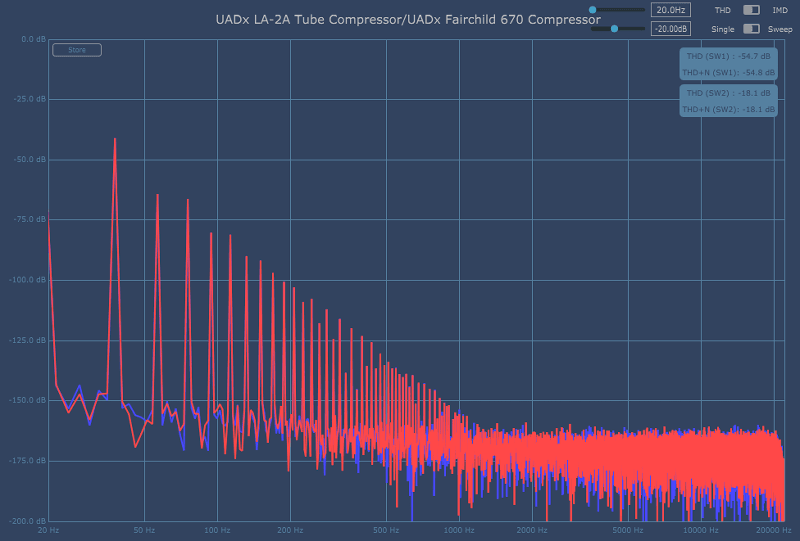Click the 500 Hz axis label
The image size is (800, 541).
386,530
